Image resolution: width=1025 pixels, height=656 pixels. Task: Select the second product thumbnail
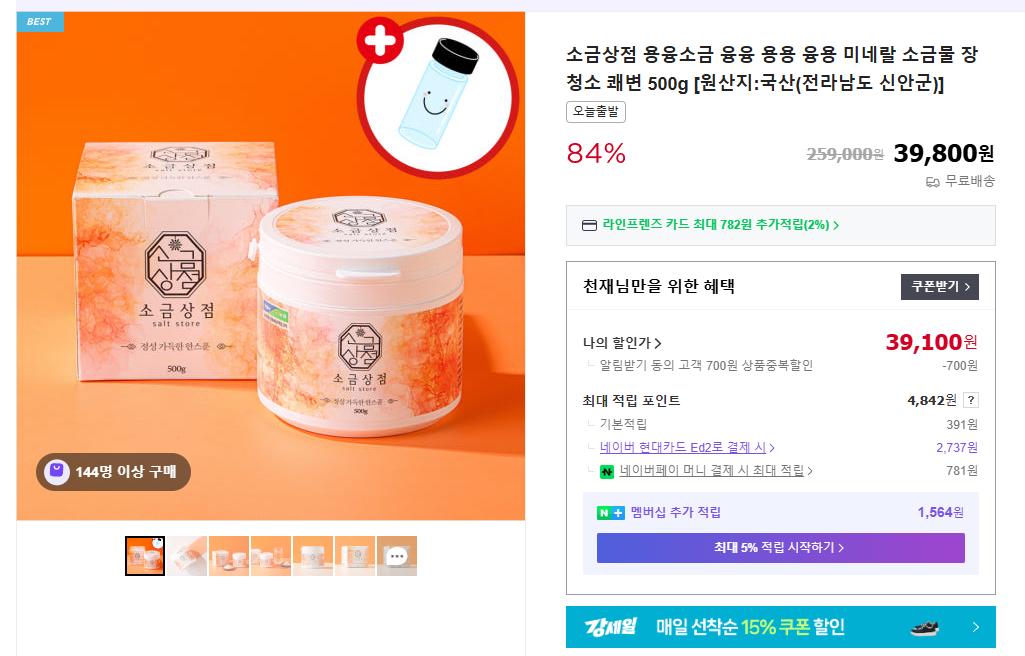[187, 556]
